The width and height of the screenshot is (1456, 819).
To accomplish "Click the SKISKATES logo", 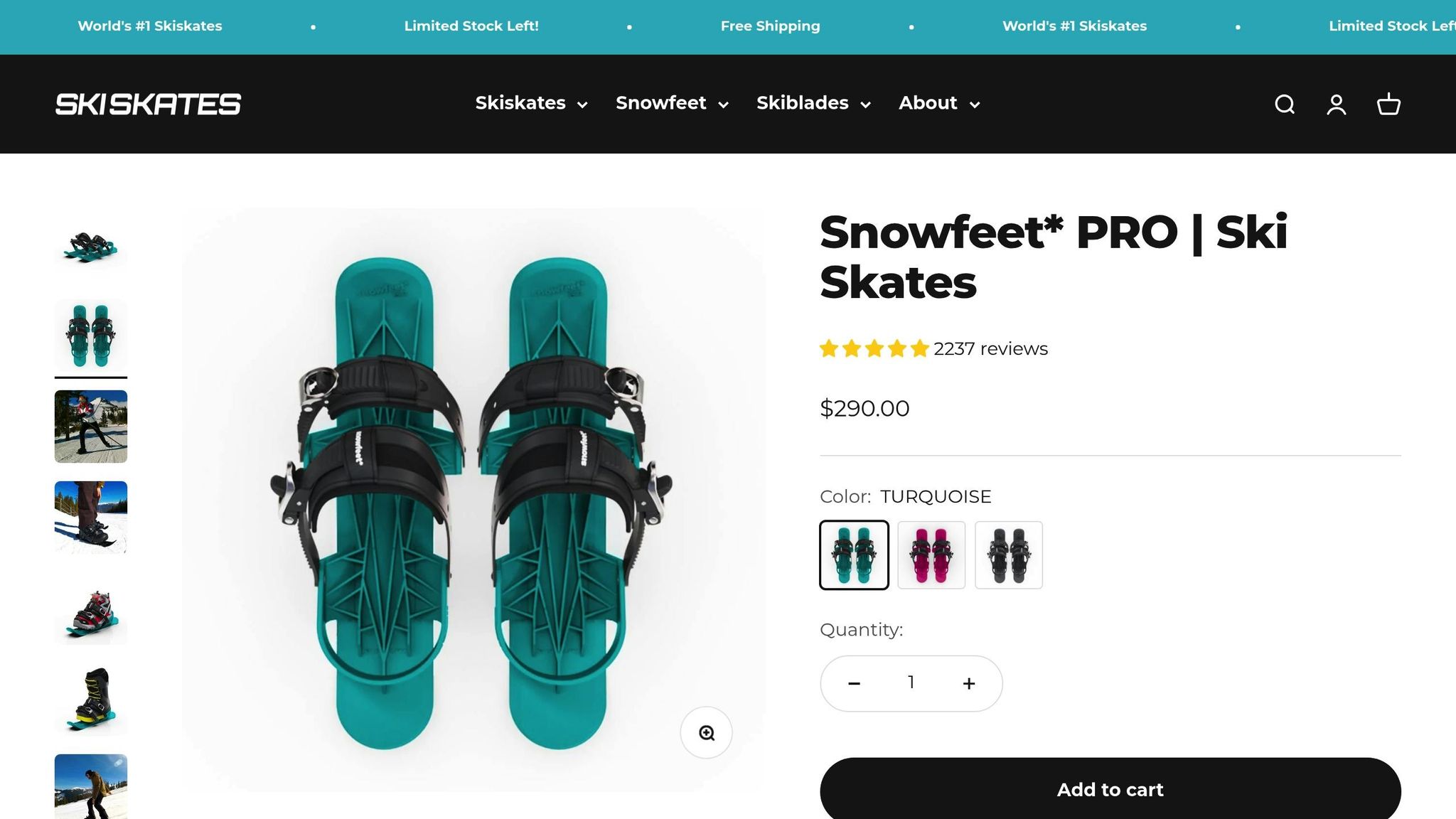I will point(147,104).
